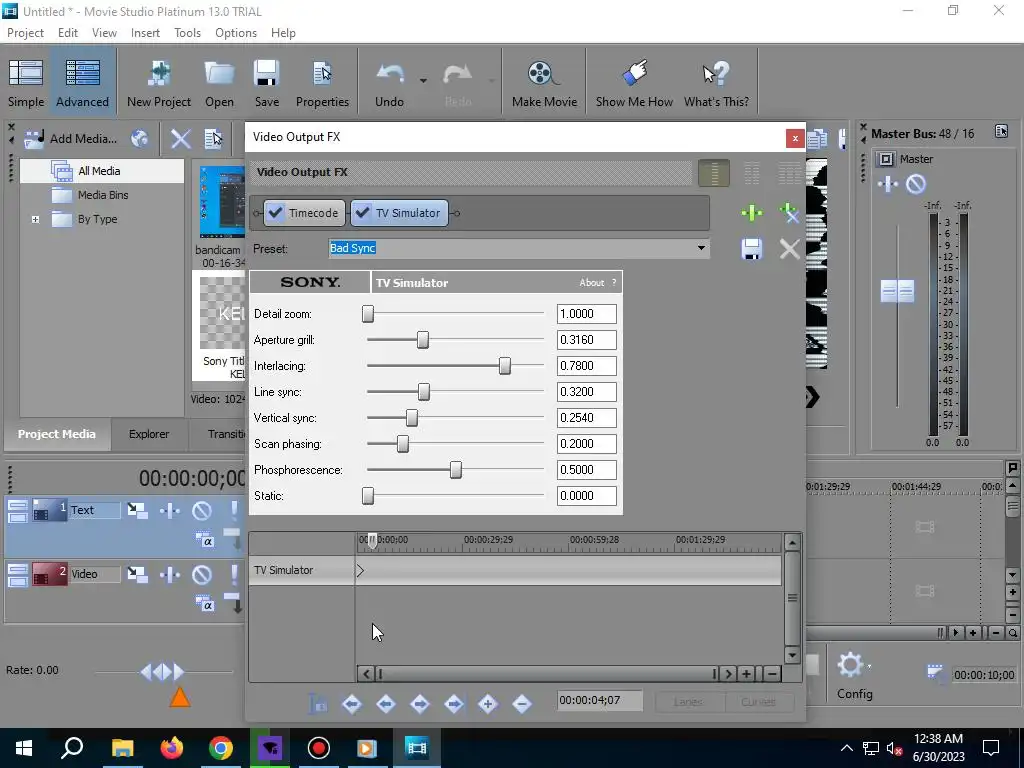Screen dimensions: 1024x768
Task: Click the Line sync value field
Action: pyautogui.click(x=586, y=392)
